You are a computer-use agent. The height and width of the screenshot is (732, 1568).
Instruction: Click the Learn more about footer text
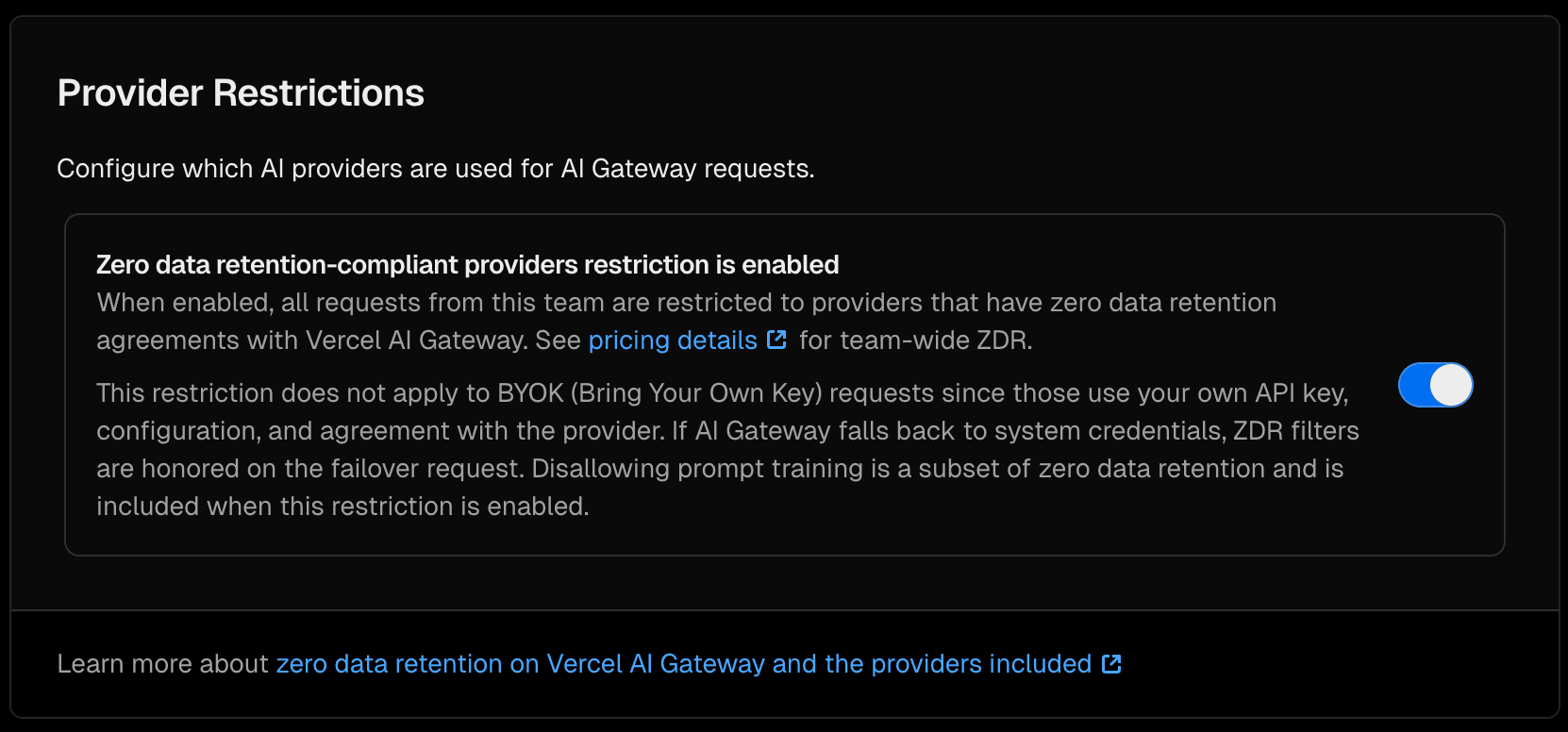tap(162, 664)
